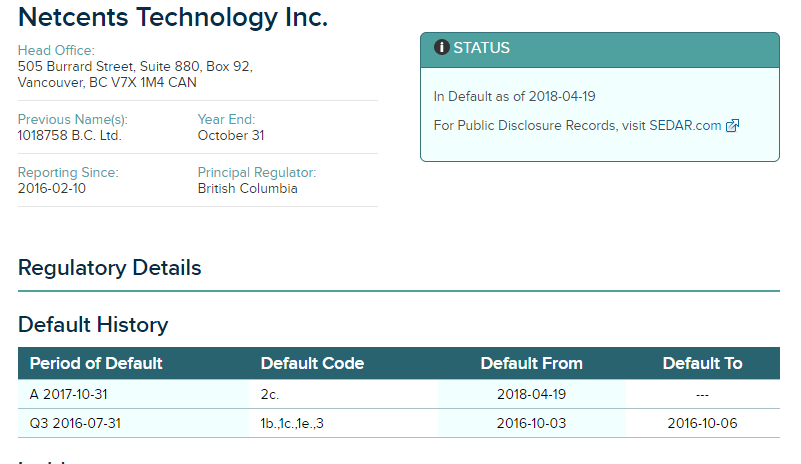Select the Default From column header
Image resolution: width=801 pixels, height=464 pixels.
click(x=531, y=363)
